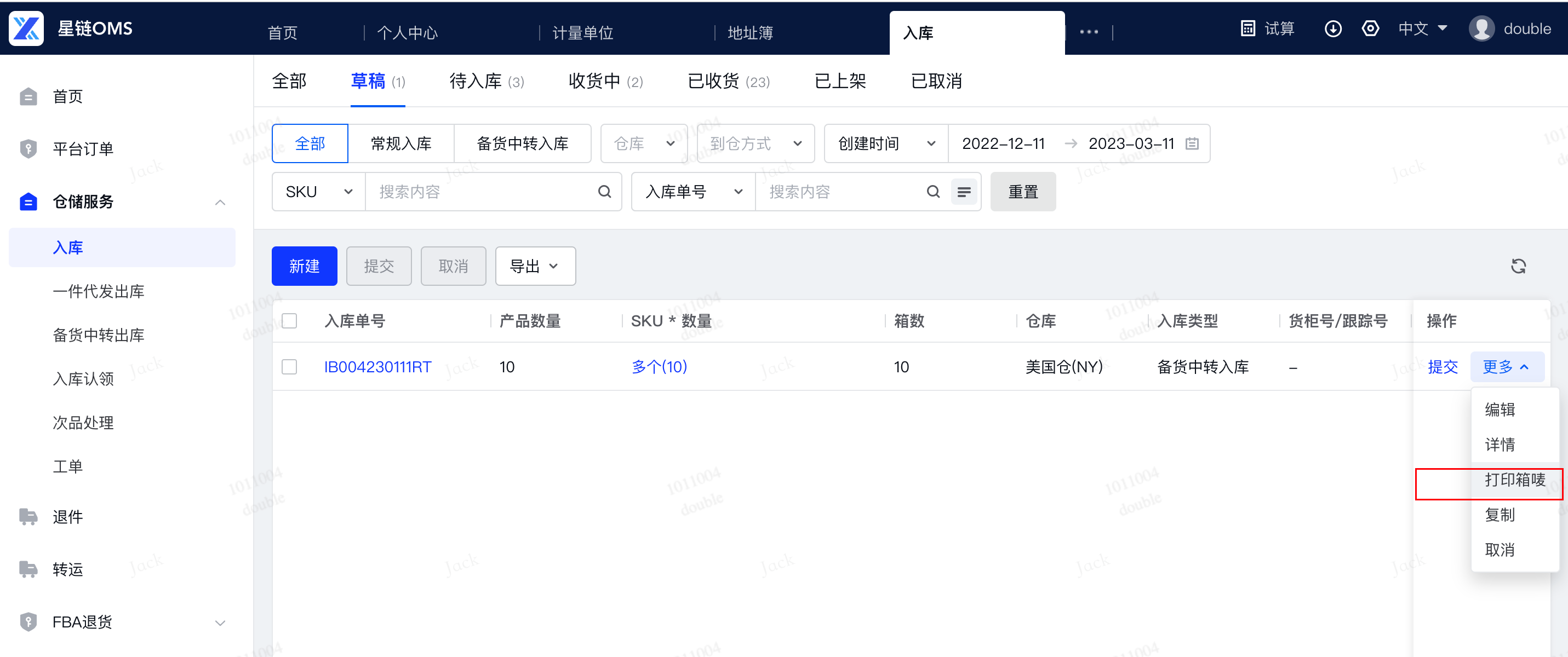The image size is (1568, 657).
Task: Click the user avatar icon
Action: 1481,28
